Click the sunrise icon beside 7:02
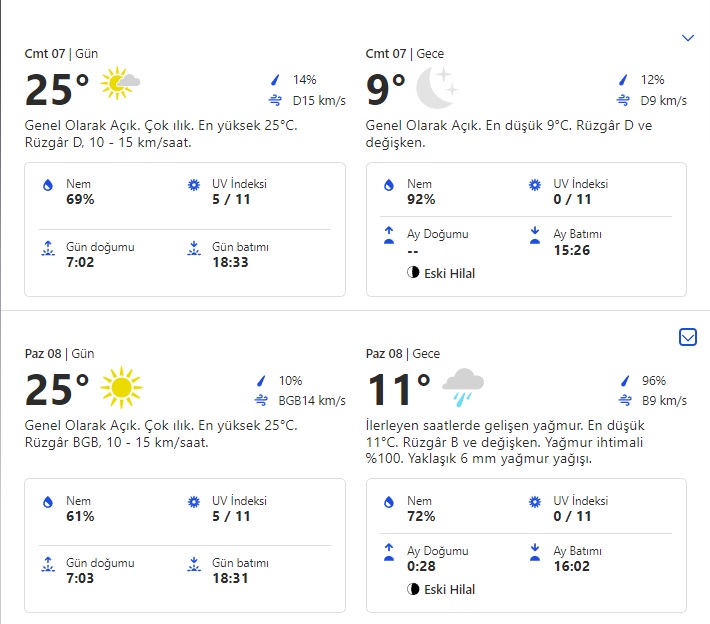The image size is (710, 624). point(46,249)
